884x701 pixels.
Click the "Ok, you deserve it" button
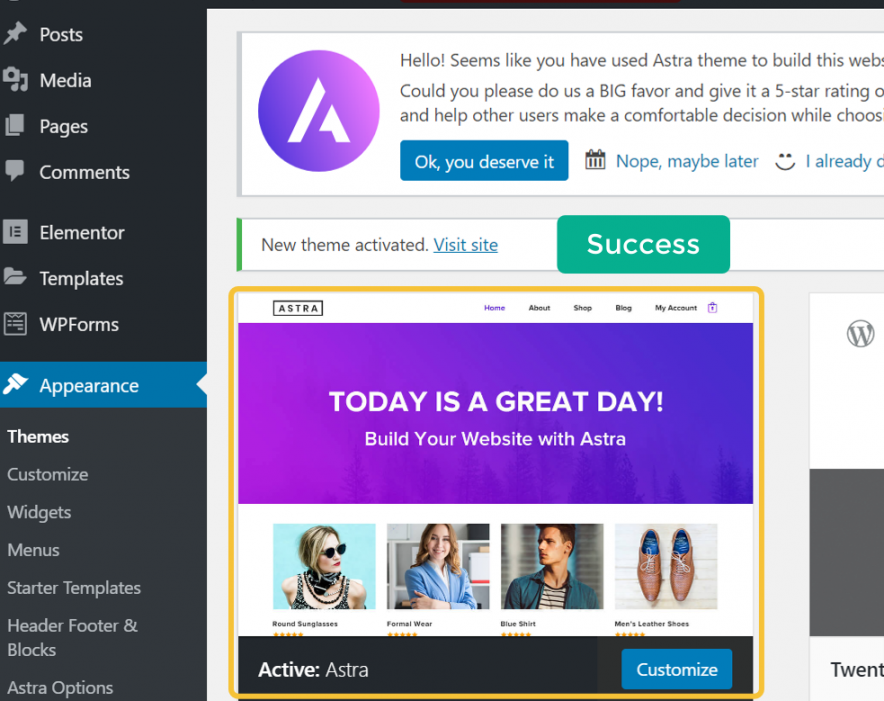(x=484, y=161)
